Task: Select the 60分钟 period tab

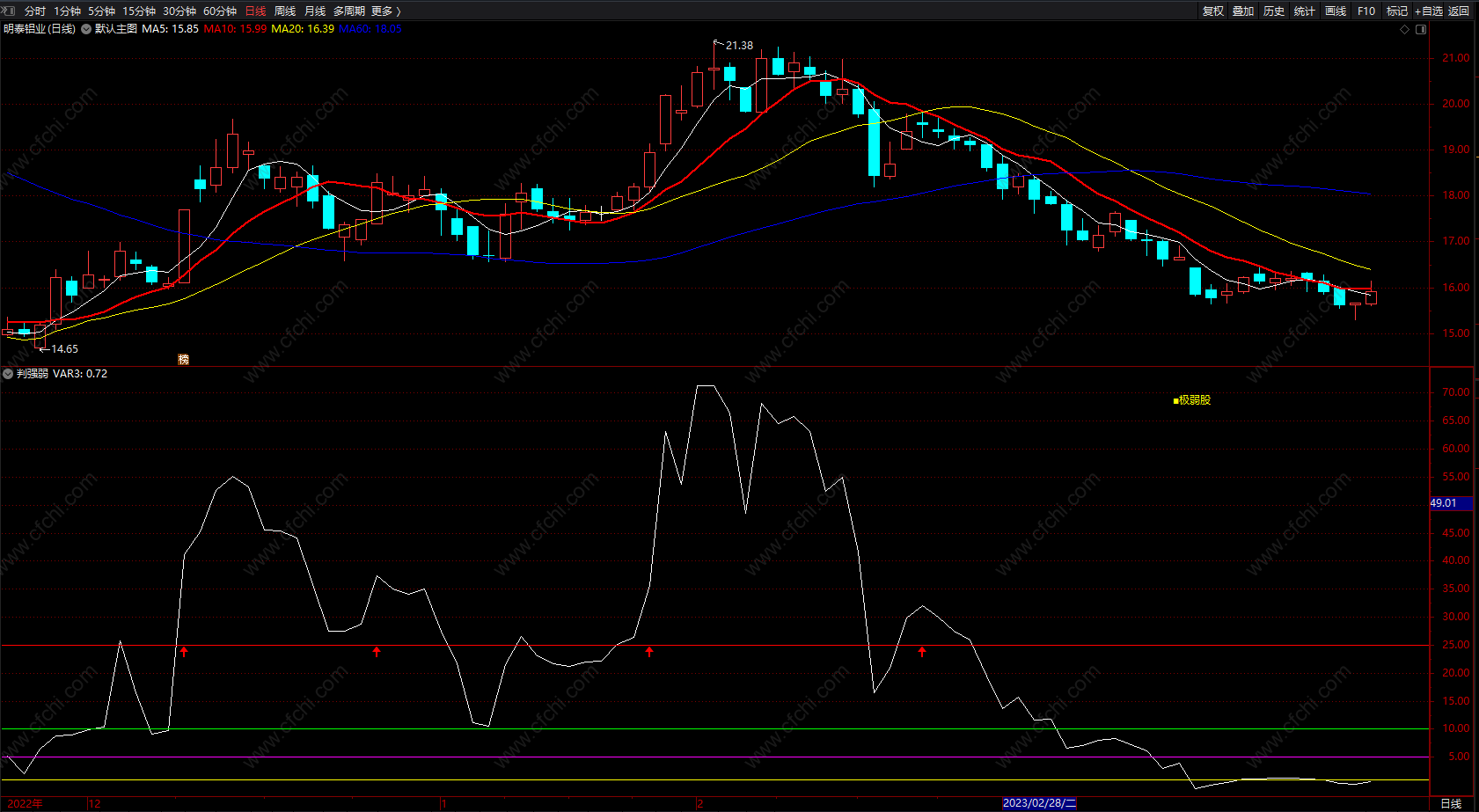Action: click(220, 11)
